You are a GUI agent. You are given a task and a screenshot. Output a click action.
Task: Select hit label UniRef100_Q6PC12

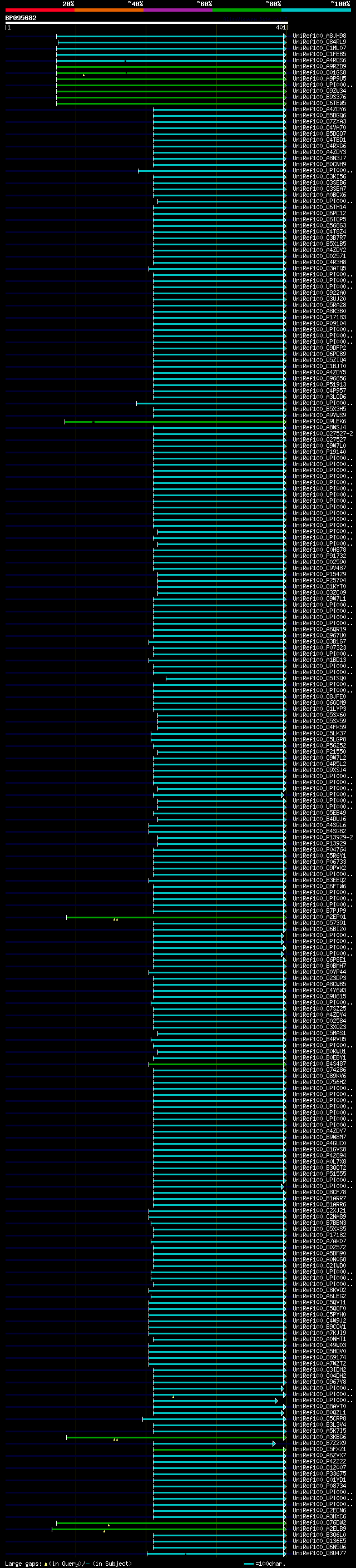coord(319,214)
